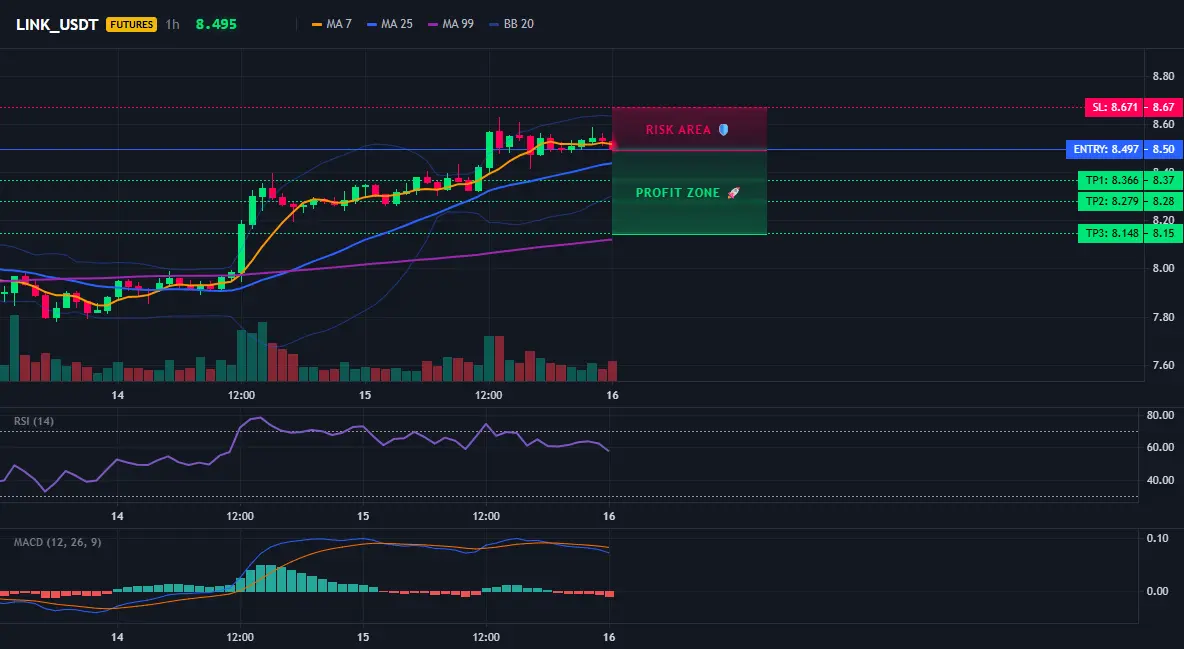Image resolution: width=1184 pixels, height=649 pixels.
Task: Click the current price 8.495
Action: pyautogui.click(x=216, y=24)
